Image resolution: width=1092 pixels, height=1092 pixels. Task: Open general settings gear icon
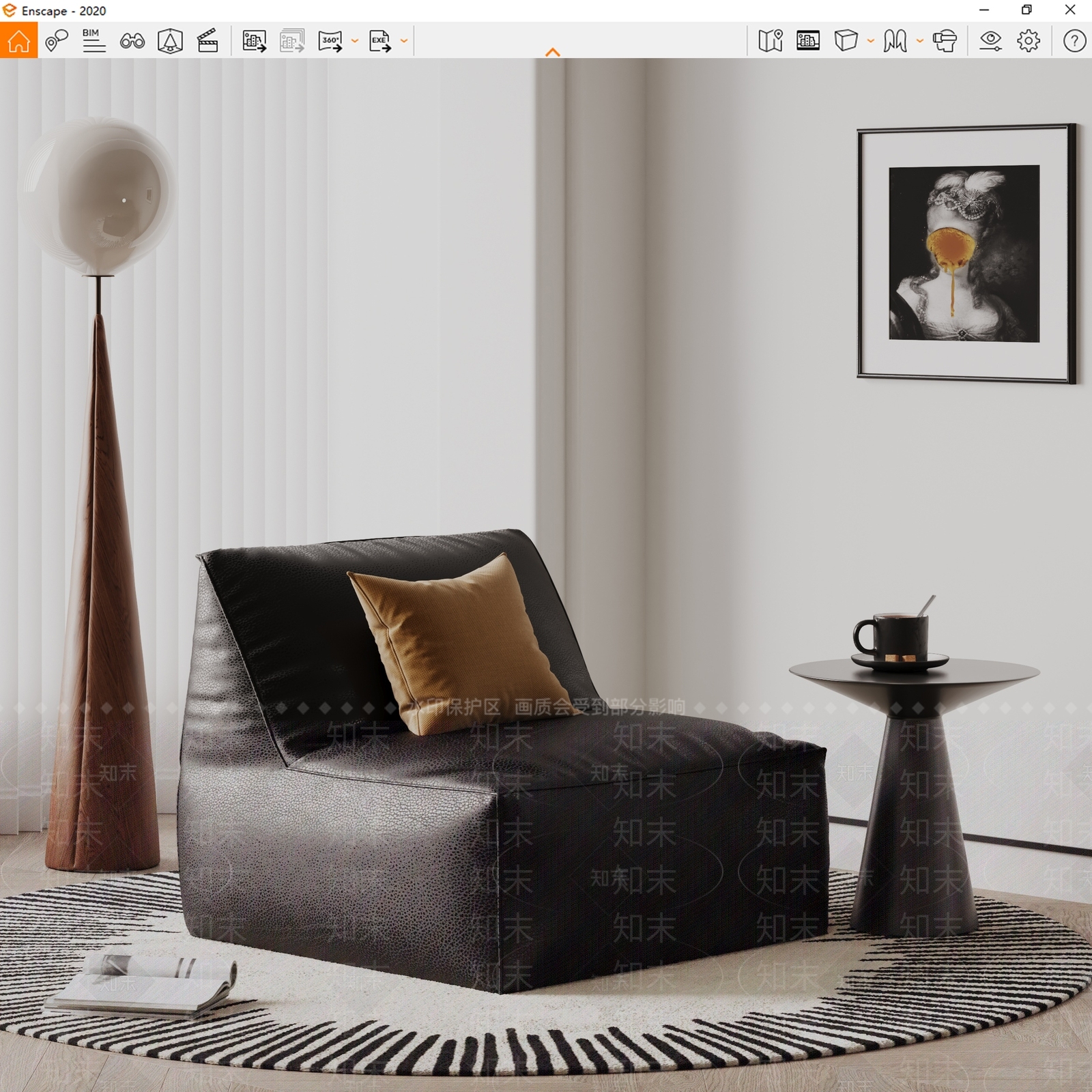[1029, 41]
